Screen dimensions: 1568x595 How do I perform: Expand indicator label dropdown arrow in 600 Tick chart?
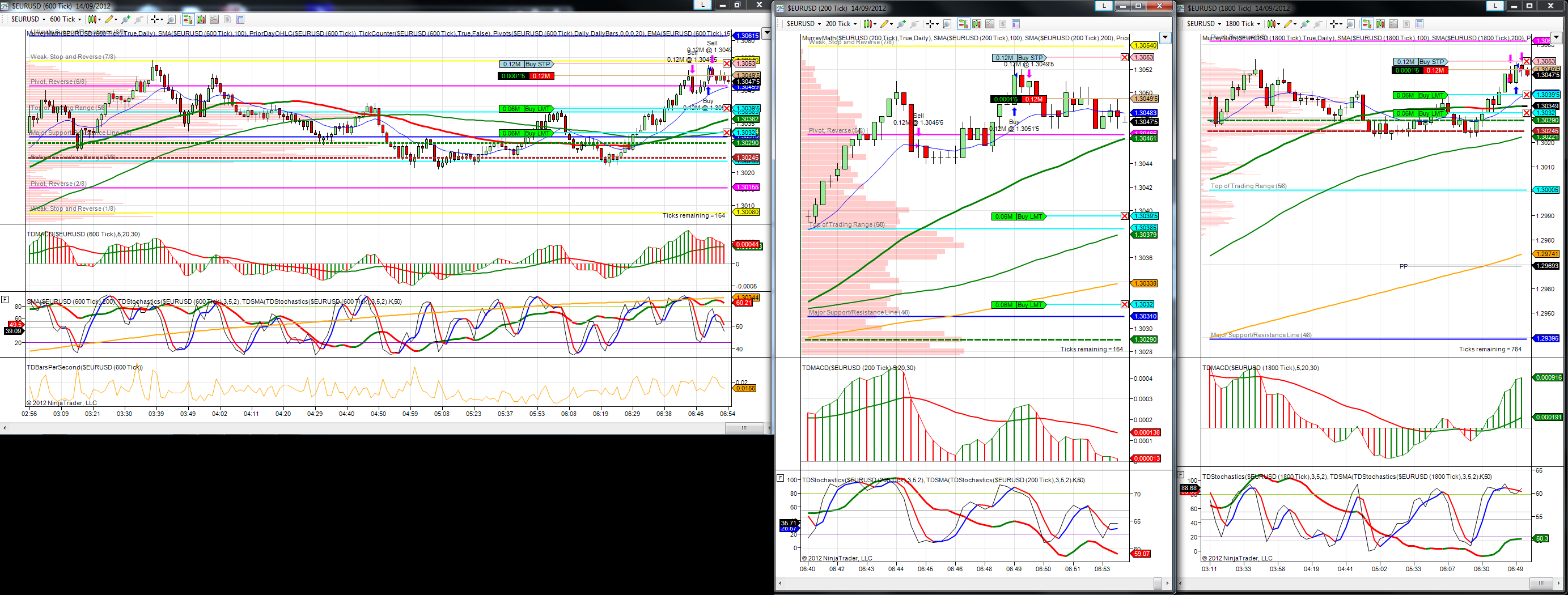tap(766, 33)
